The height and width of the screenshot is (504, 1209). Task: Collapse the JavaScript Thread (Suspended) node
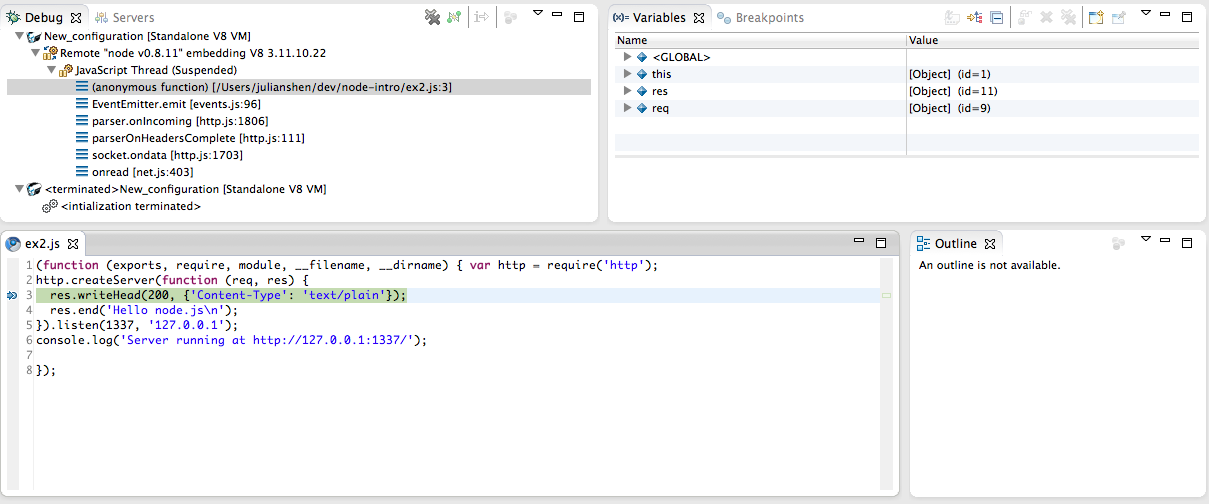pos(51,70)
